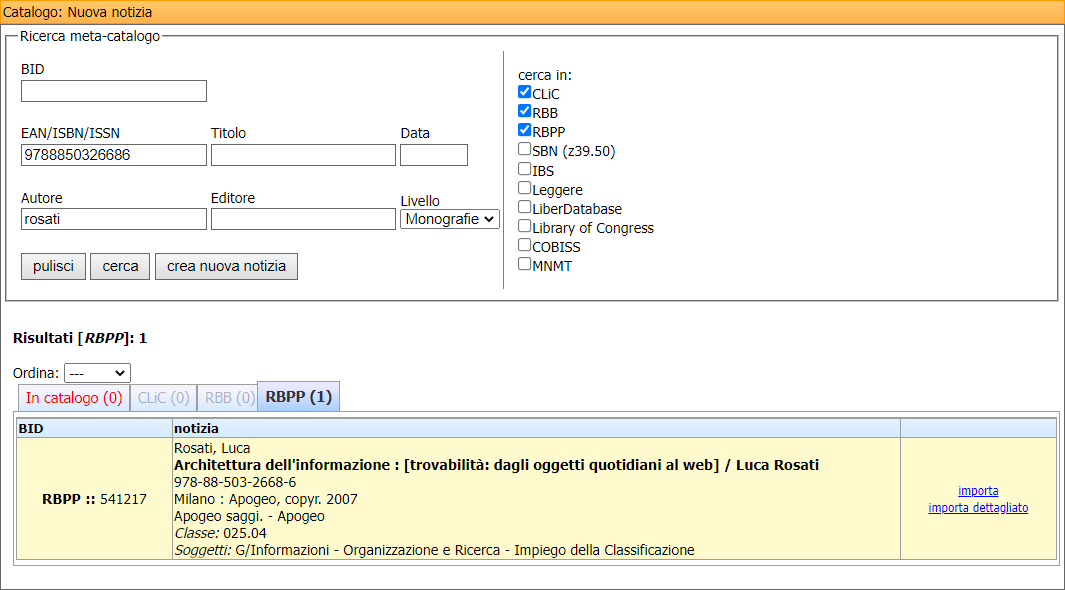Click the cerca search button

click(x=120, y=266)
